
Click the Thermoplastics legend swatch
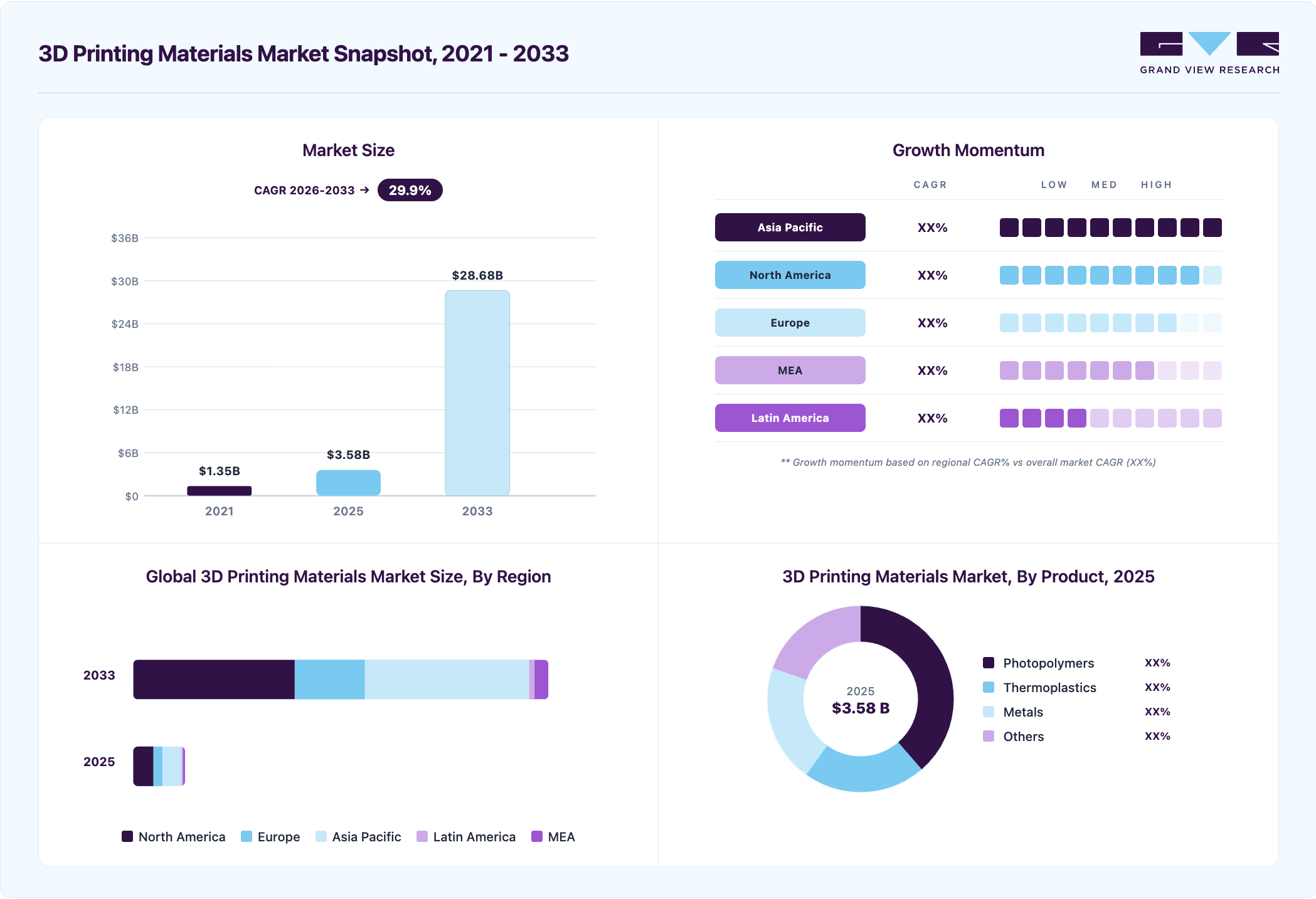pos(989,687)
